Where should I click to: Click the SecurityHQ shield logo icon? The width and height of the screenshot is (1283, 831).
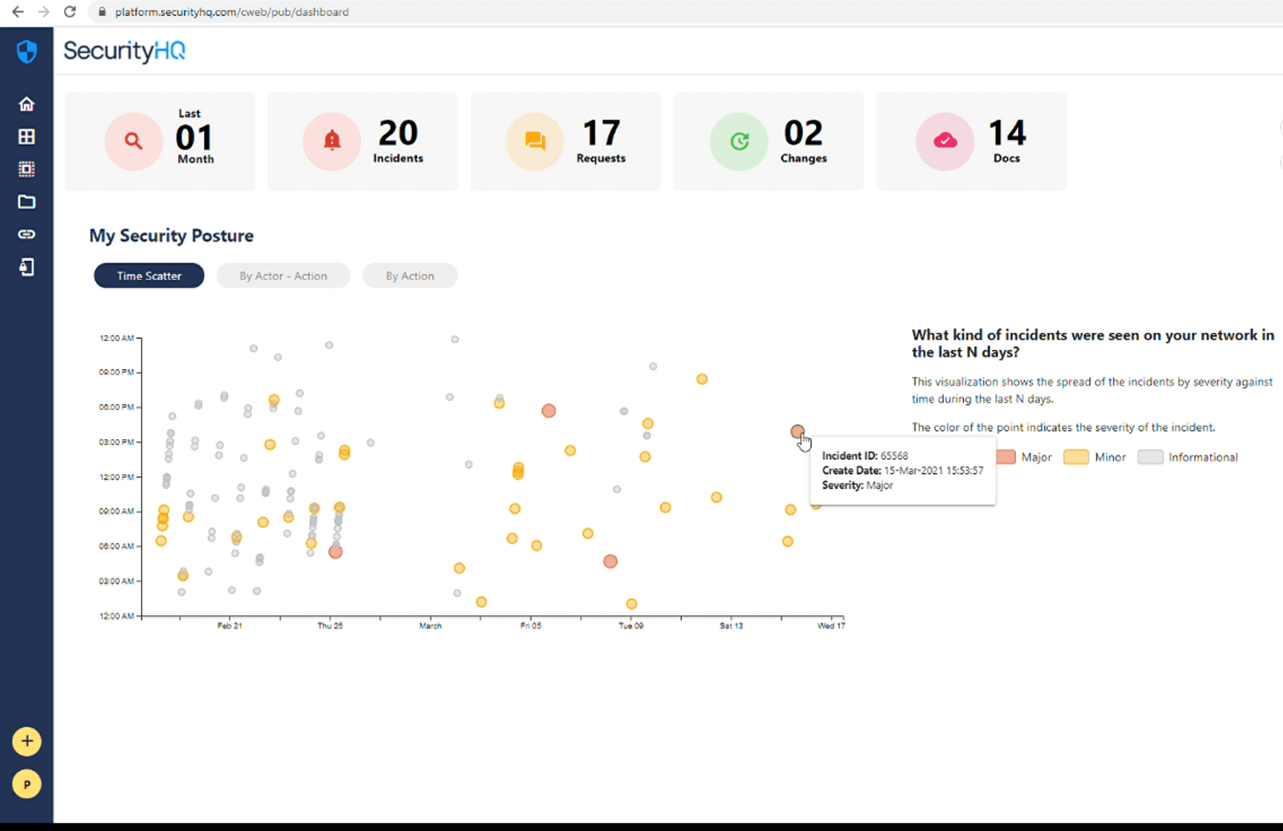coord(27,52)
